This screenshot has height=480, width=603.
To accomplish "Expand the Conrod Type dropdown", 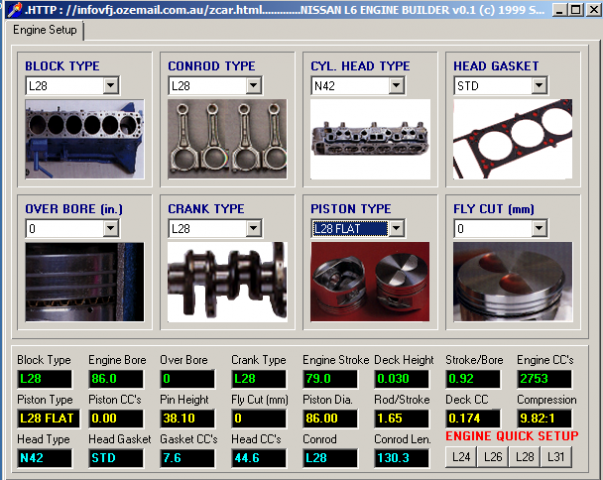I will tap(252, 86).
